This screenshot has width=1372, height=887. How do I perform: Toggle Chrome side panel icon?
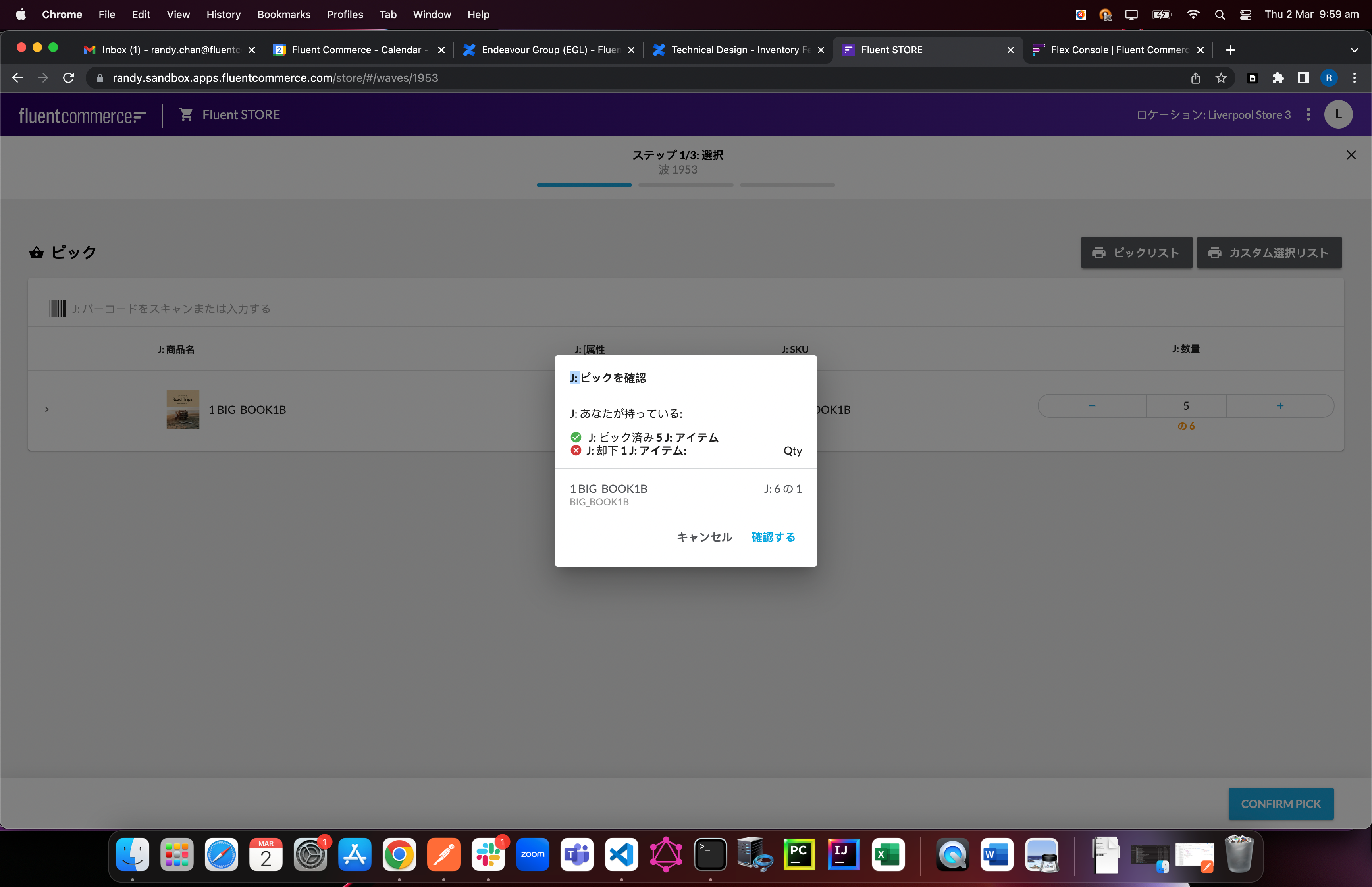(x=1303, y=78)
